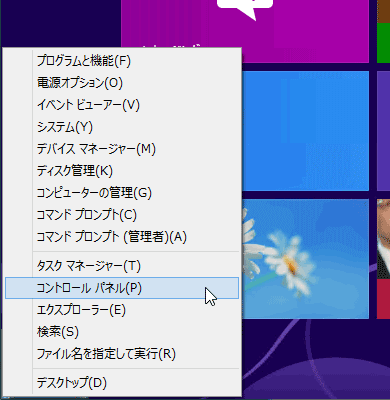The image size is (390, 400).
Task: Launch デバイス マネージャー(M)
Action: 122,149
